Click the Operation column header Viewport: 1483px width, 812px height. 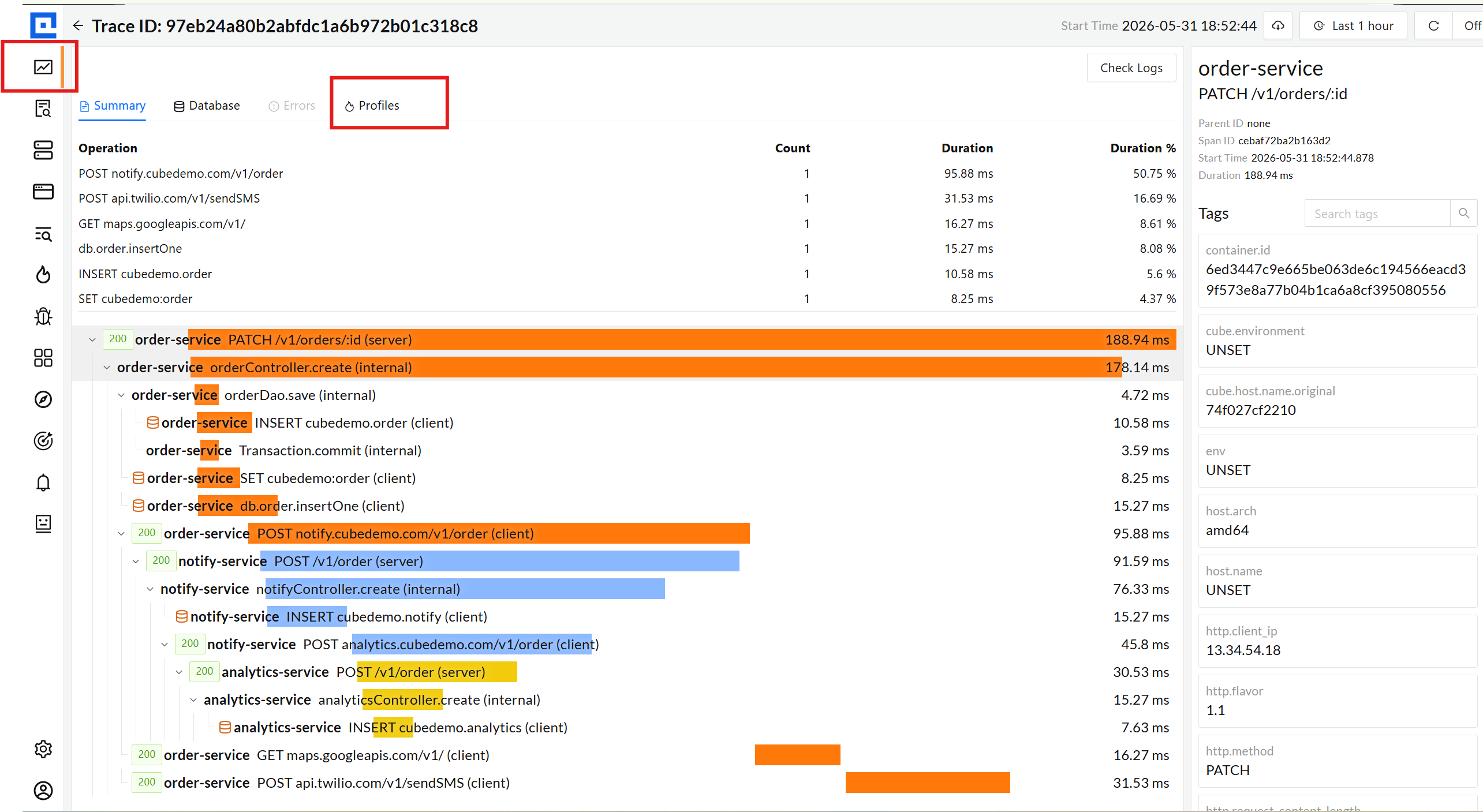tap(108, 148)
